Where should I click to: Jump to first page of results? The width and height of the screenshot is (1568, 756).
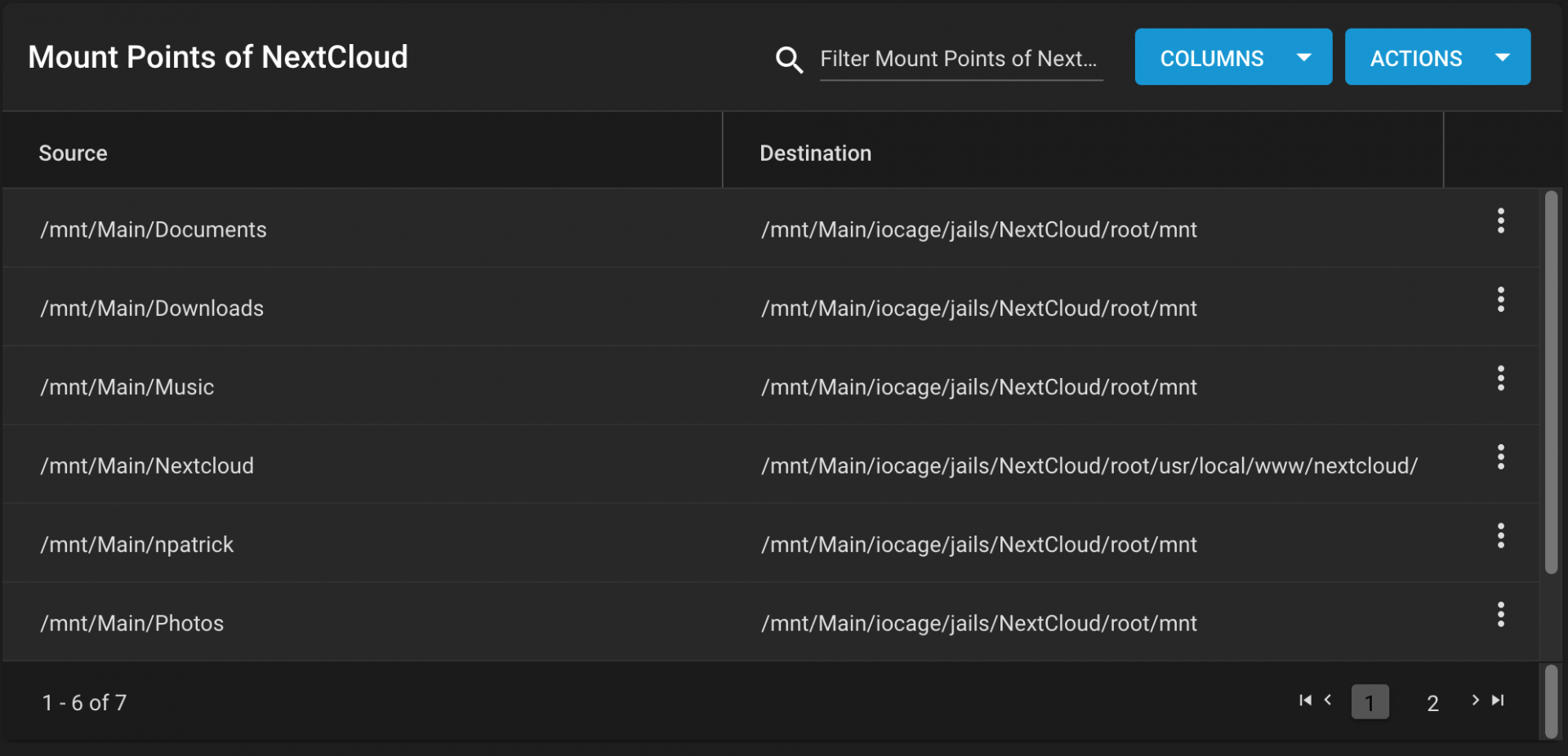pos(1305,700)
